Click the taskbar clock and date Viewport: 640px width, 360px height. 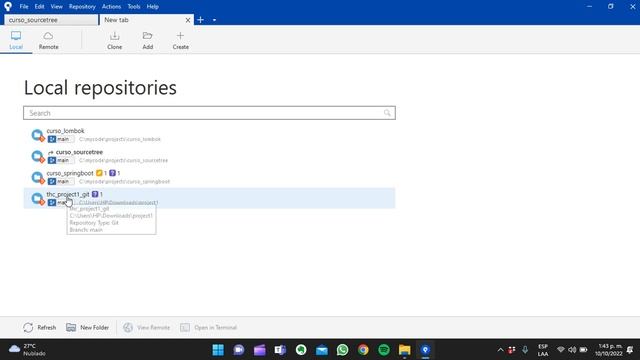(x=609, y=350)
